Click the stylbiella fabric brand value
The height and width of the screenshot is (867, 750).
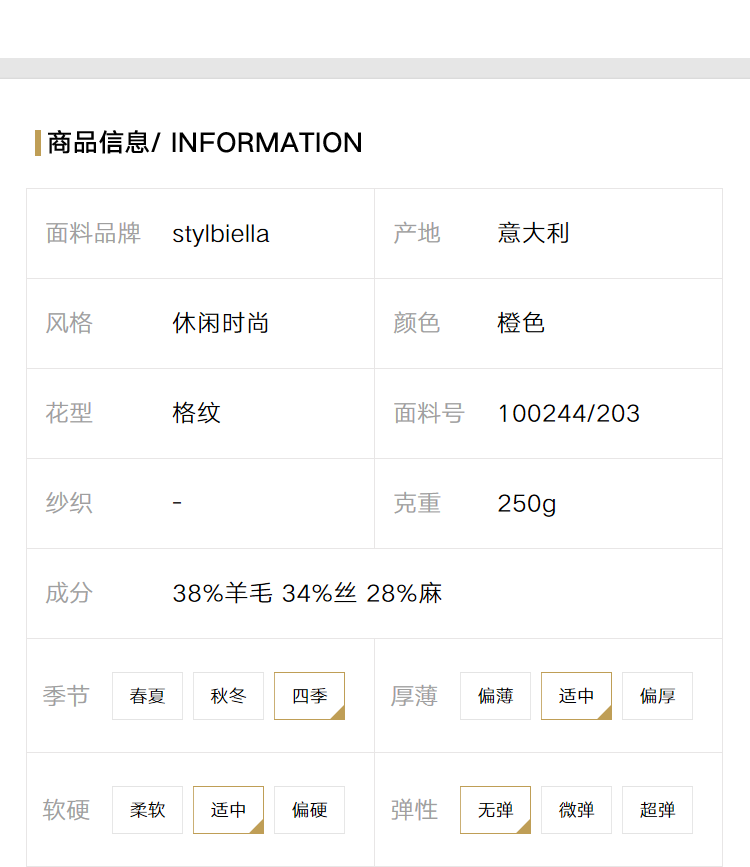click(x=221, y=234)
